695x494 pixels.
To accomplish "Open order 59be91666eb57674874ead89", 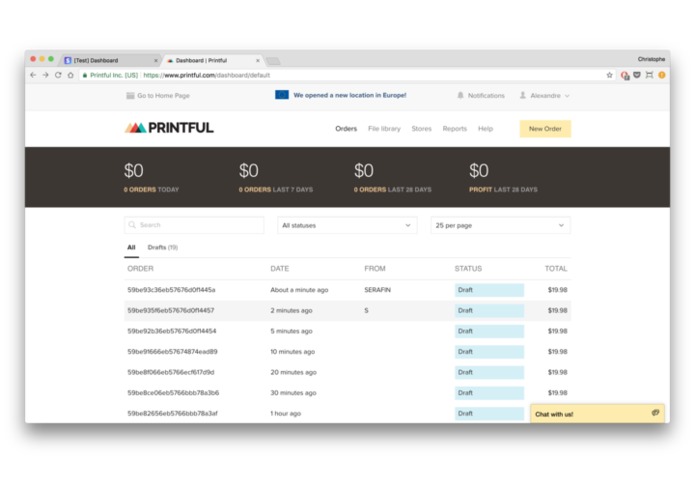I will pyautogui.click(x=172, y=352).
